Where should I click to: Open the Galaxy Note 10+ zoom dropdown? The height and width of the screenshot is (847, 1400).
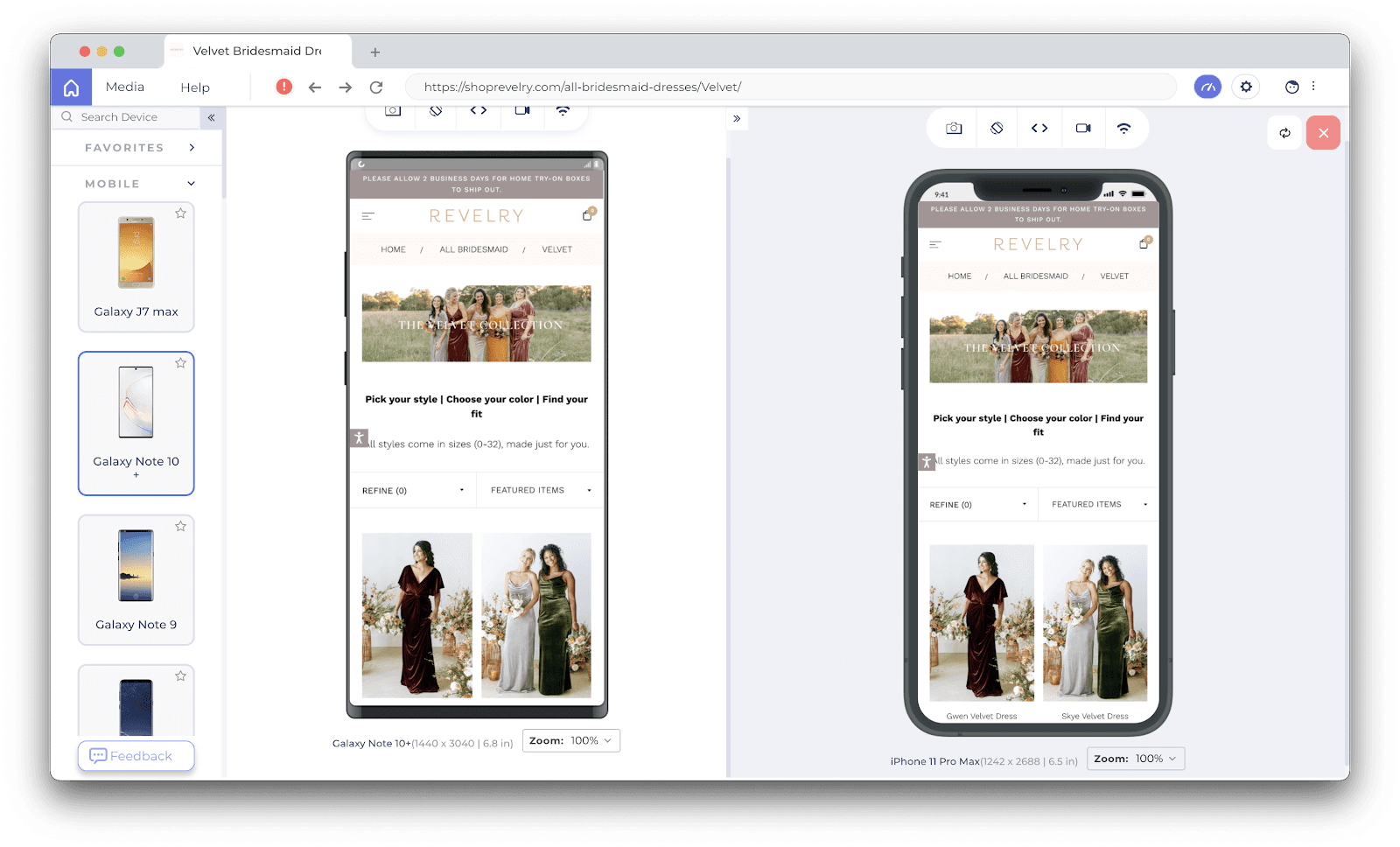click(x=571, y=741)
